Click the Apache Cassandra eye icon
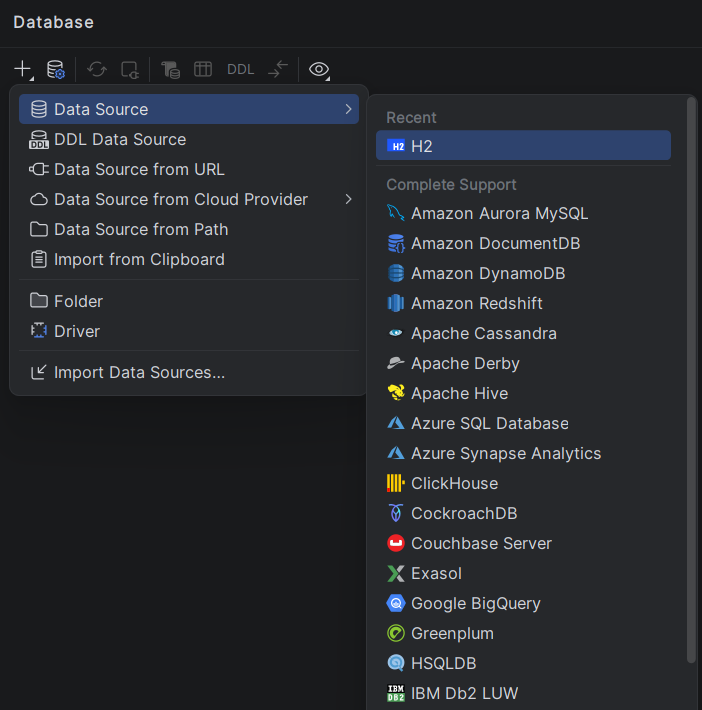 click(x=396, y=333)
